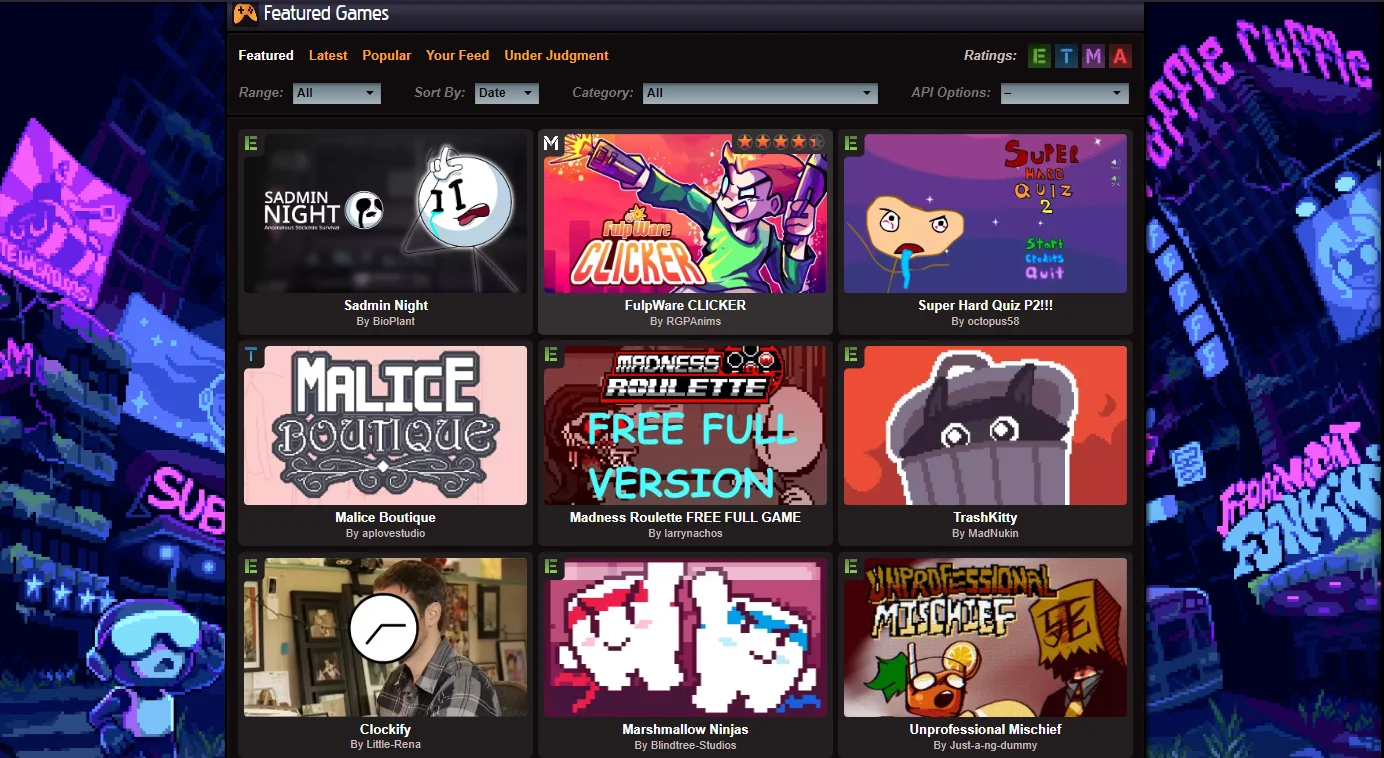Toggle the green E rating filter
This screenshot has width=1384, height=758.
(x=1040, y=56)
